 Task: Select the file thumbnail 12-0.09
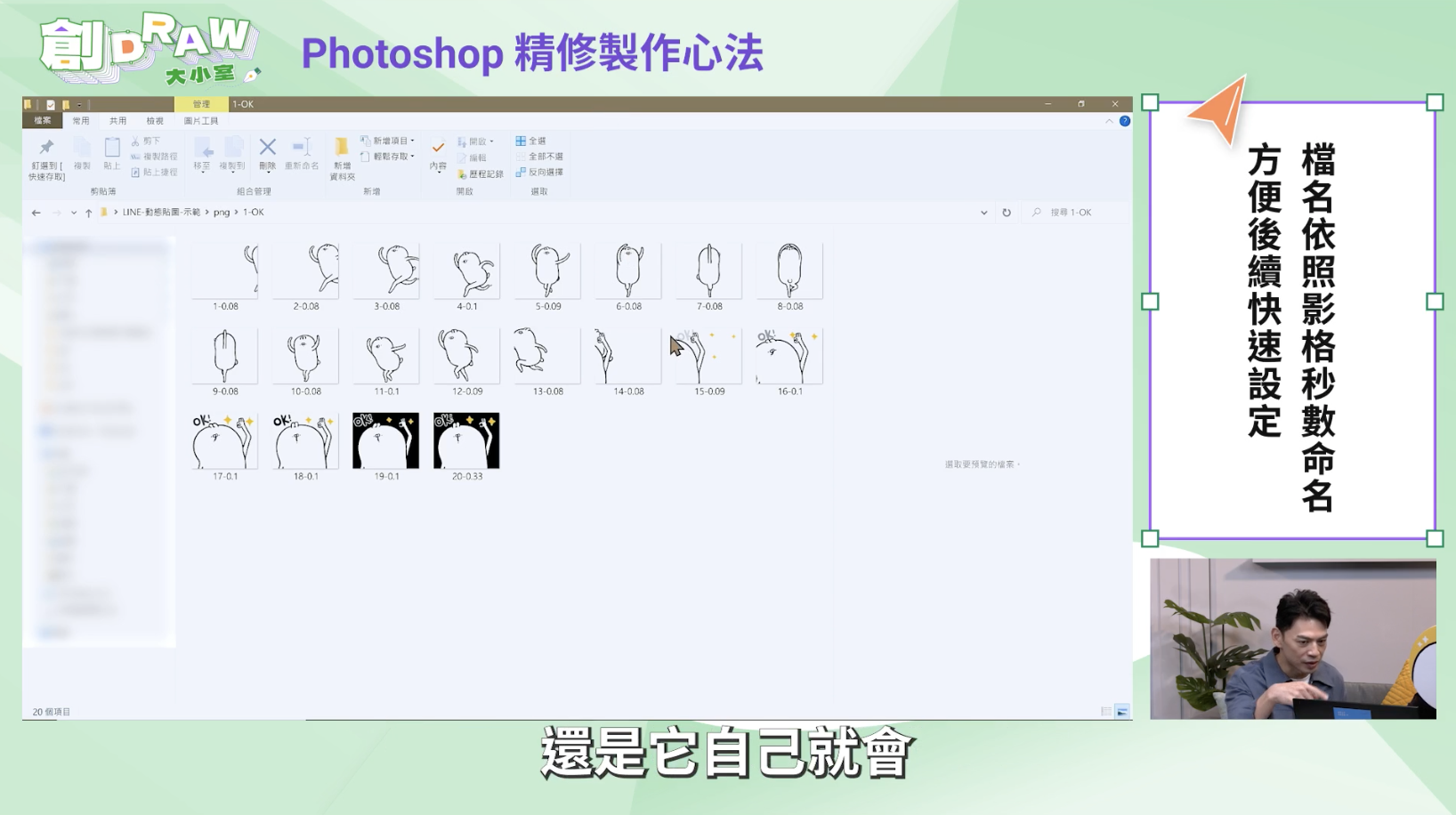pyautogui.click(x=467, y=355)
